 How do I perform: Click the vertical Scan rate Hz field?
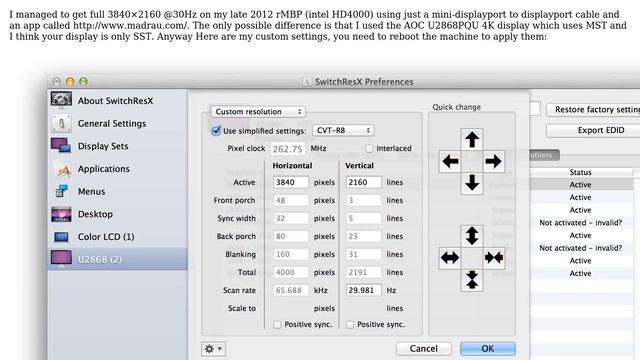tap(363, 290)
